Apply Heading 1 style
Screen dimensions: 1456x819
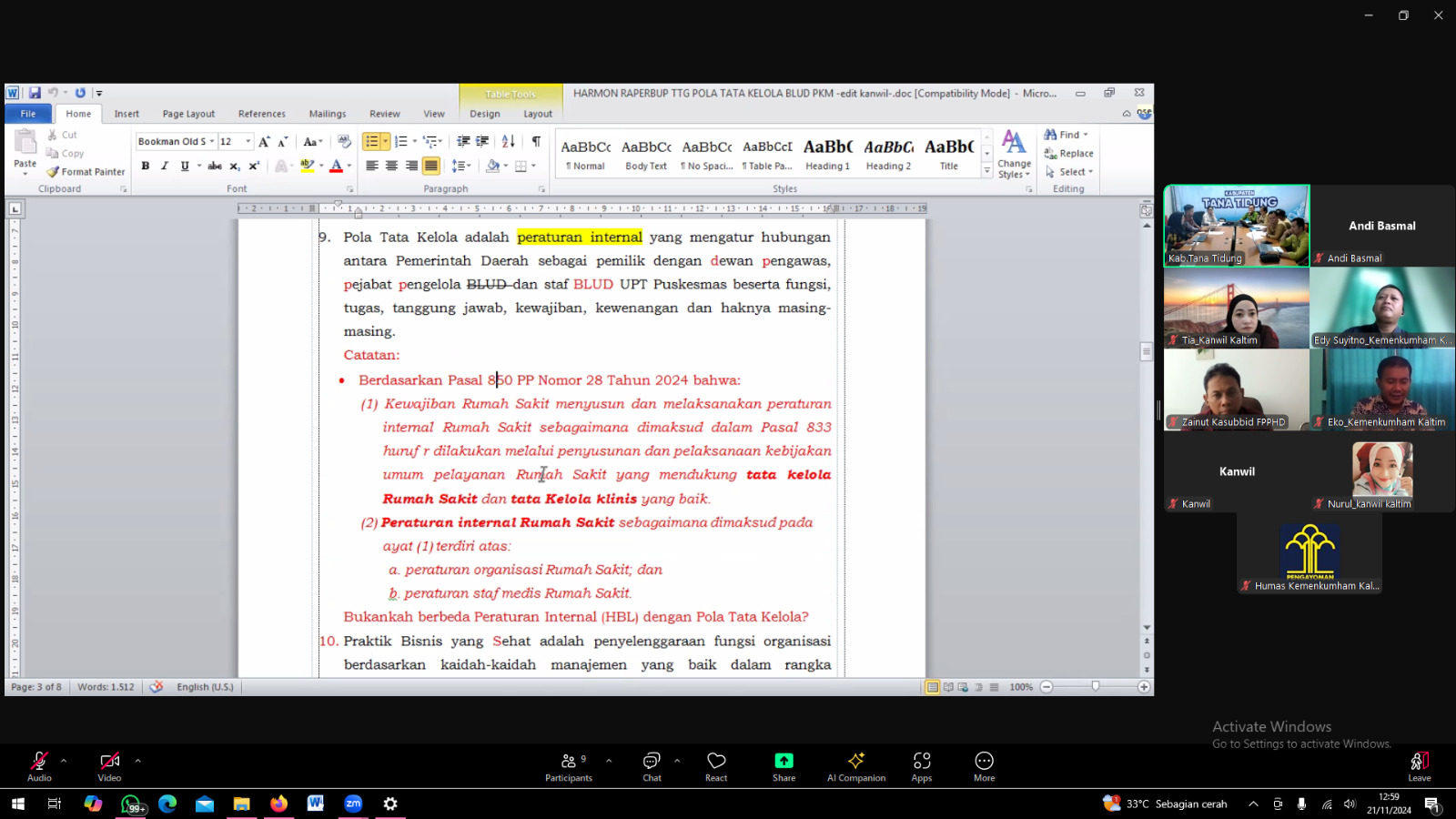point(827,154)
